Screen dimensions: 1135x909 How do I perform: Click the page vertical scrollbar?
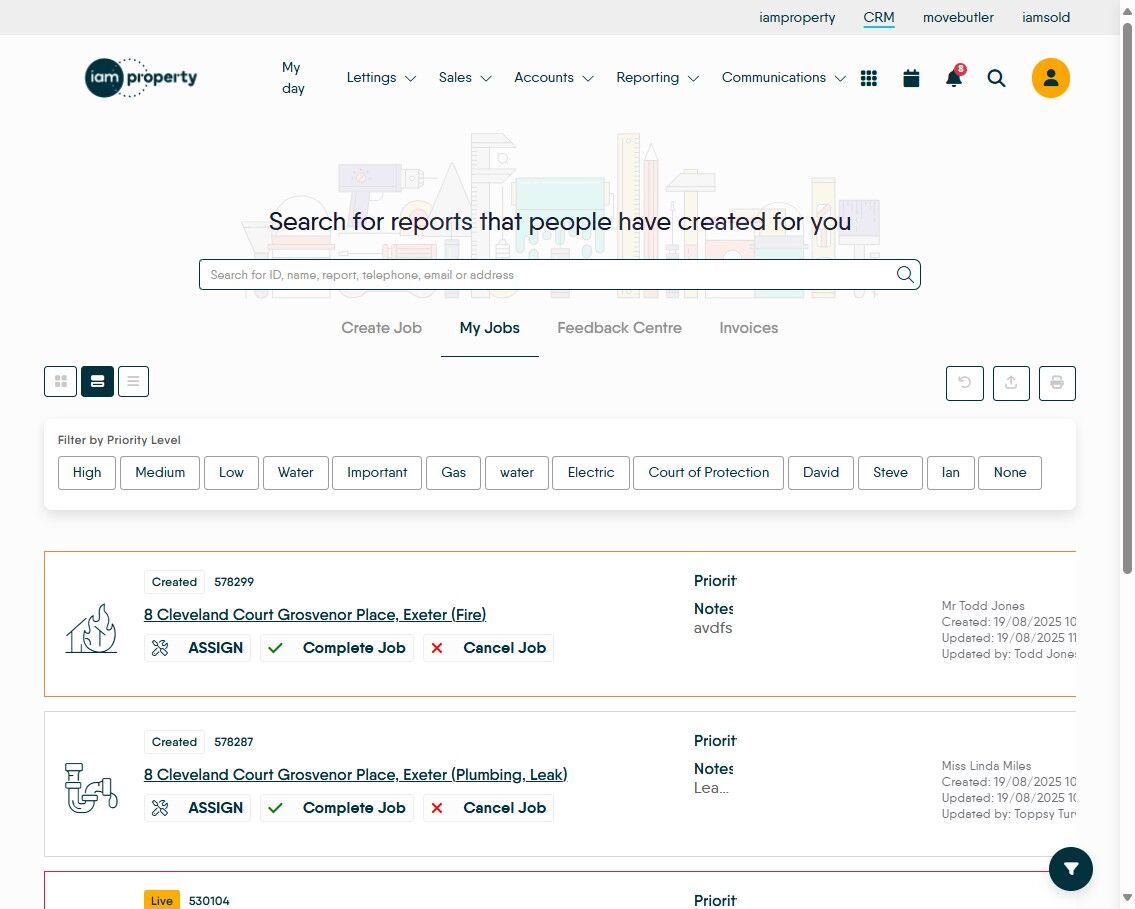(x=1127, y=298)
